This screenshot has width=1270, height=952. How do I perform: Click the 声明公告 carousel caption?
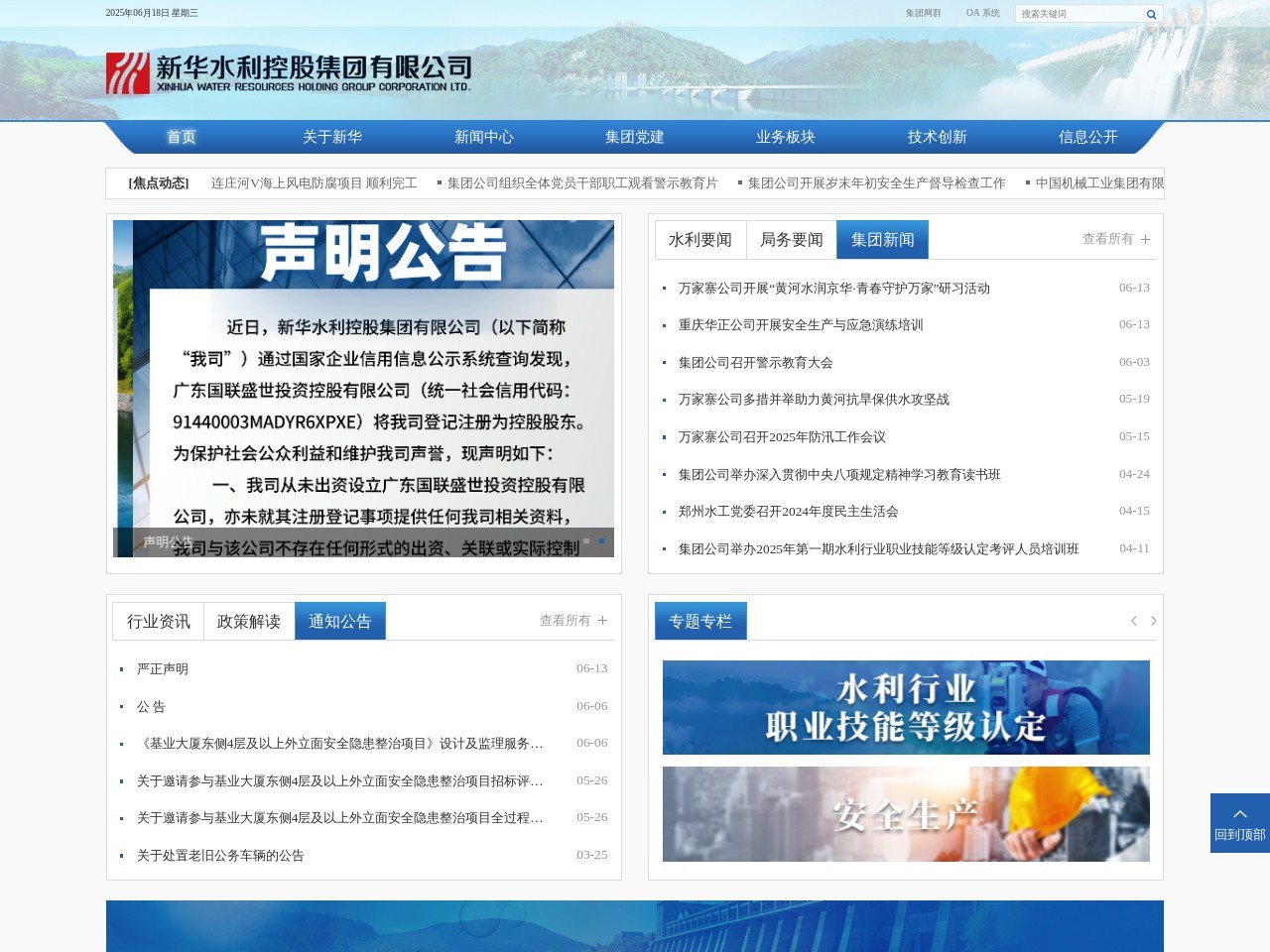tap(169, 541)
